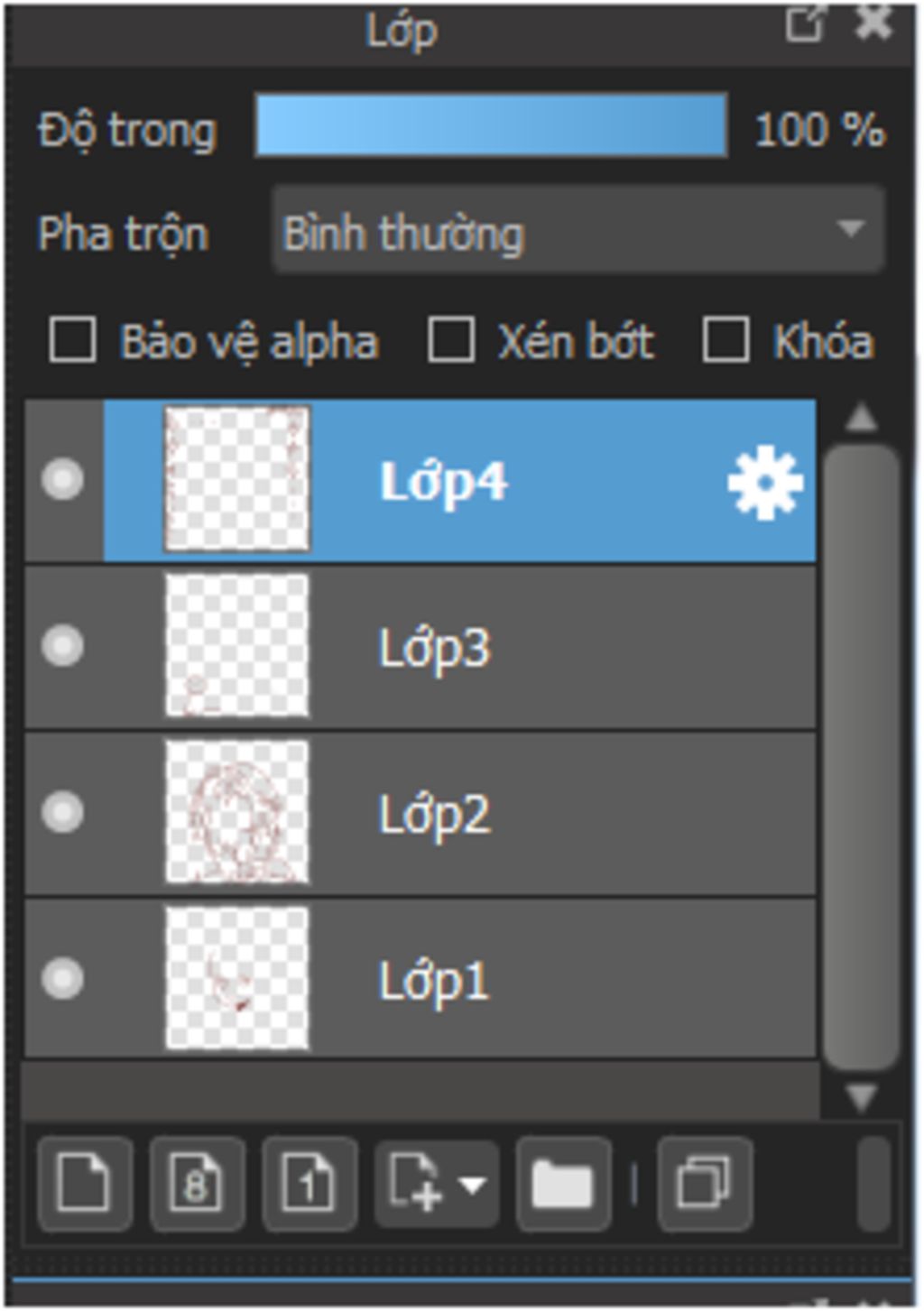Select the Lớp2 layer
Screen dimensions: 924x1311
click(420, 814)
